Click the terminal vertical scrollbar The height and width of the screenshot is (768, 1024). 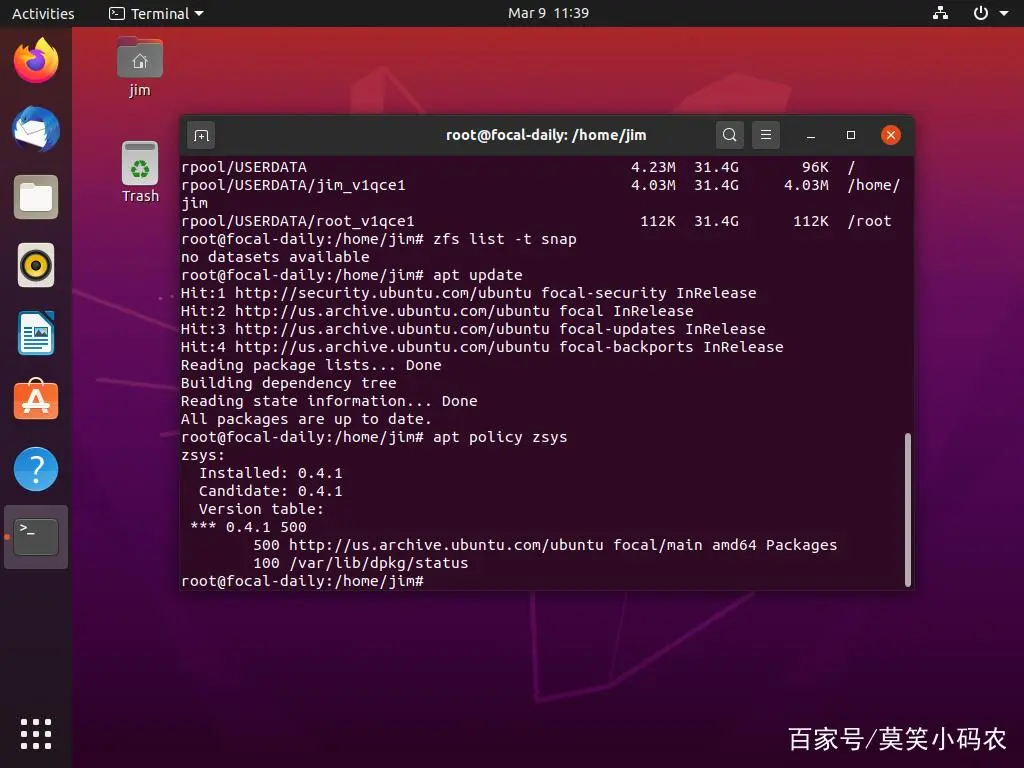[908, 509]
